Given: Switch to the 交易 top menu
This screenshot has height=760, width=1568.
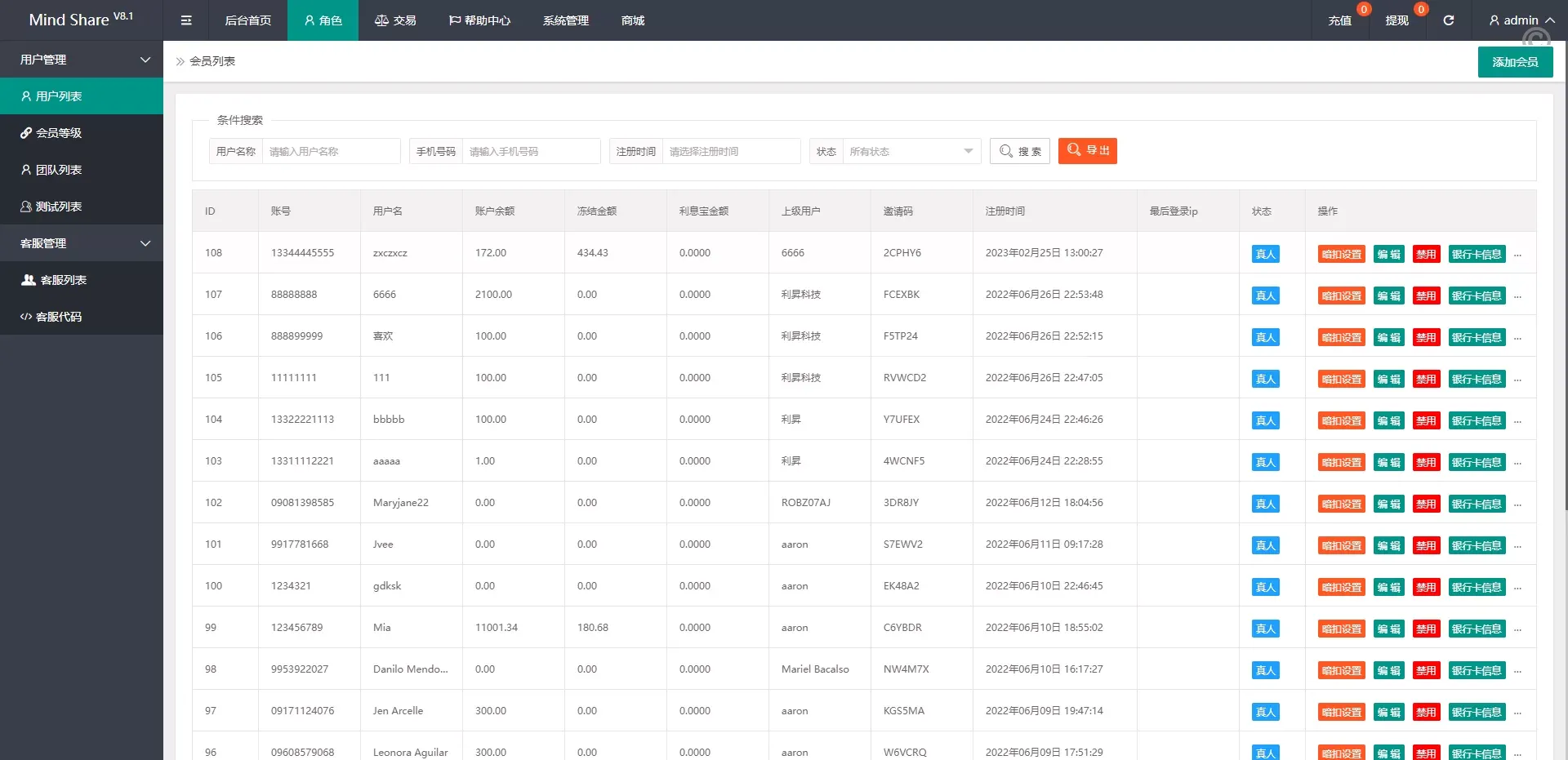Looking at the screenshot, I should (x=395, y=20).
